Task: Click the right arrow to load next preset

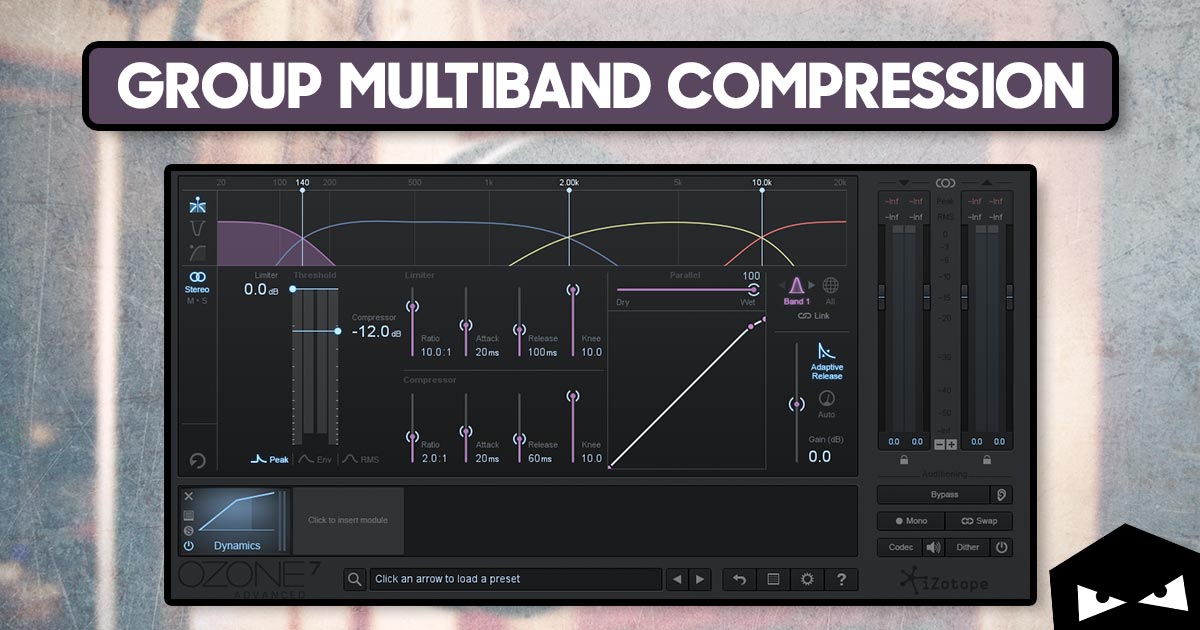Action: tap(700, 579)
